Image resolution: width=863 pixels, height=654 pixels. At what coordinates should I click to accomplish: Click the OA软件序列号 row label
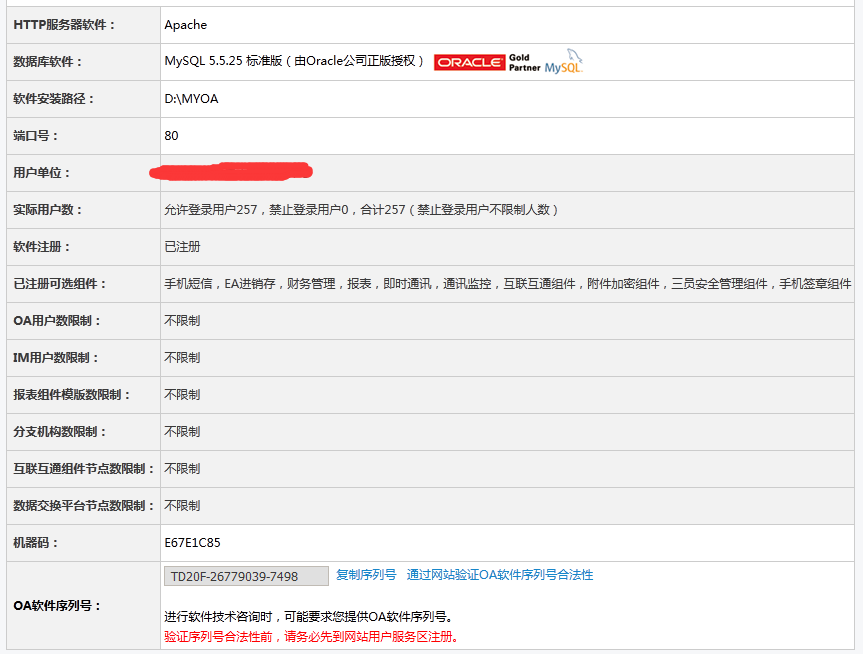[x=56, y=606]
